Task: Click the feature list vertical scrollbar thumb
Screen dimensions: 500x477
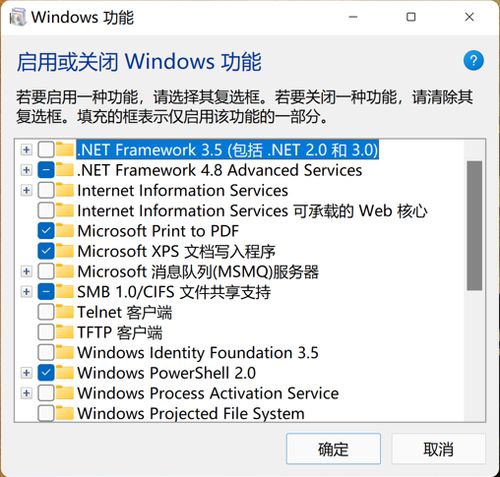Action: [474, 226]
